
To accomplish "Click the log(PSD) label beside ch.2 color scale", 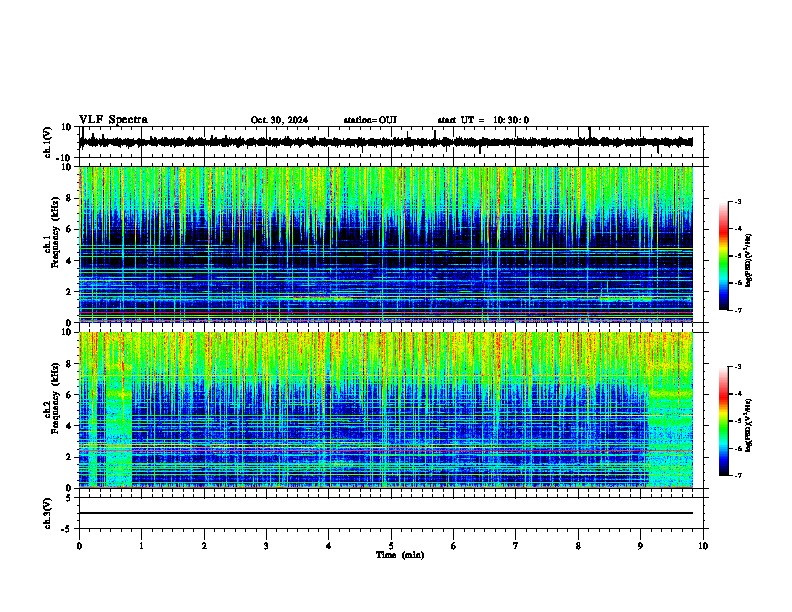I will click(748, 425).
